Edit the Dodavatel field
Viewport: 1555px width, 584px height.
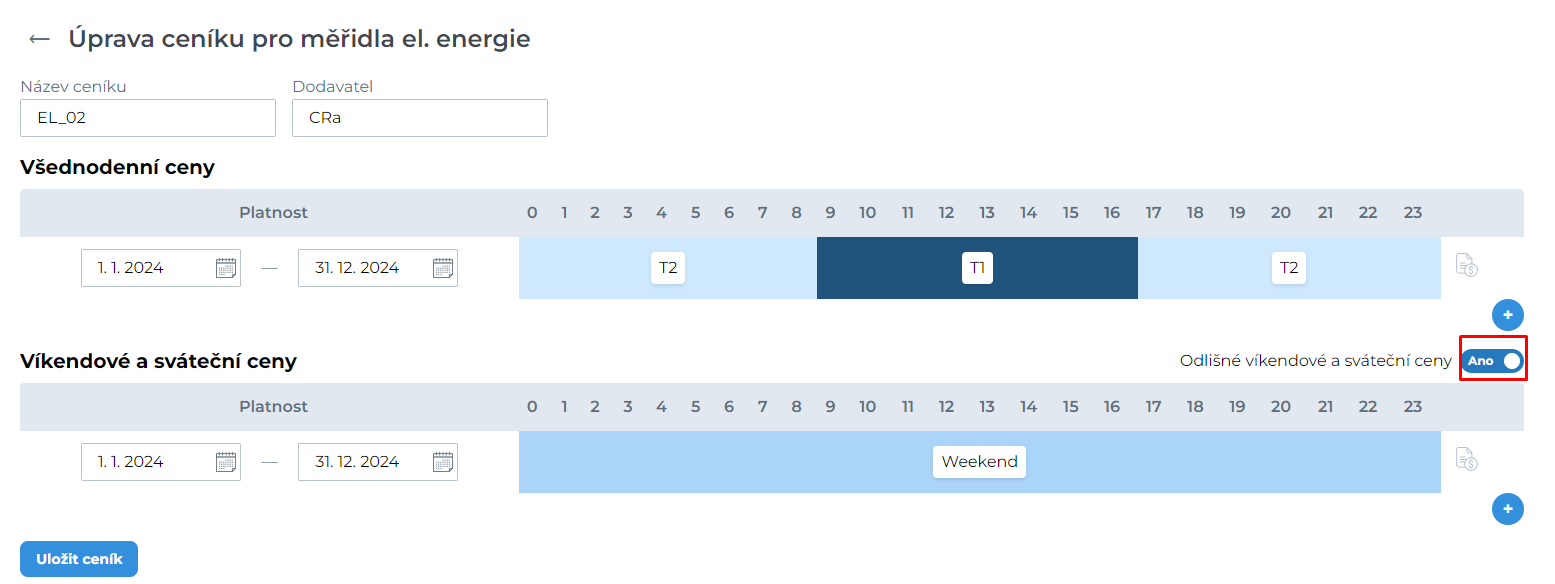(420, 118)
